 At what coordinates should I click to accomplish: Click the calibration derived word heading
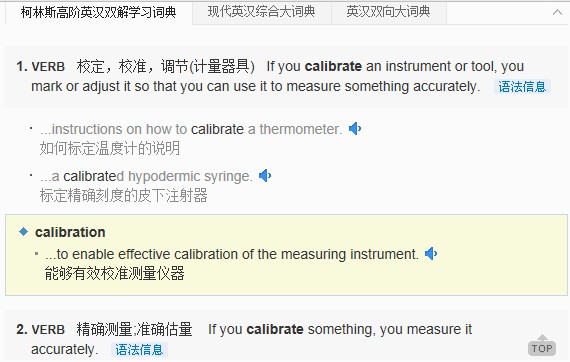(x=70, y=232)
